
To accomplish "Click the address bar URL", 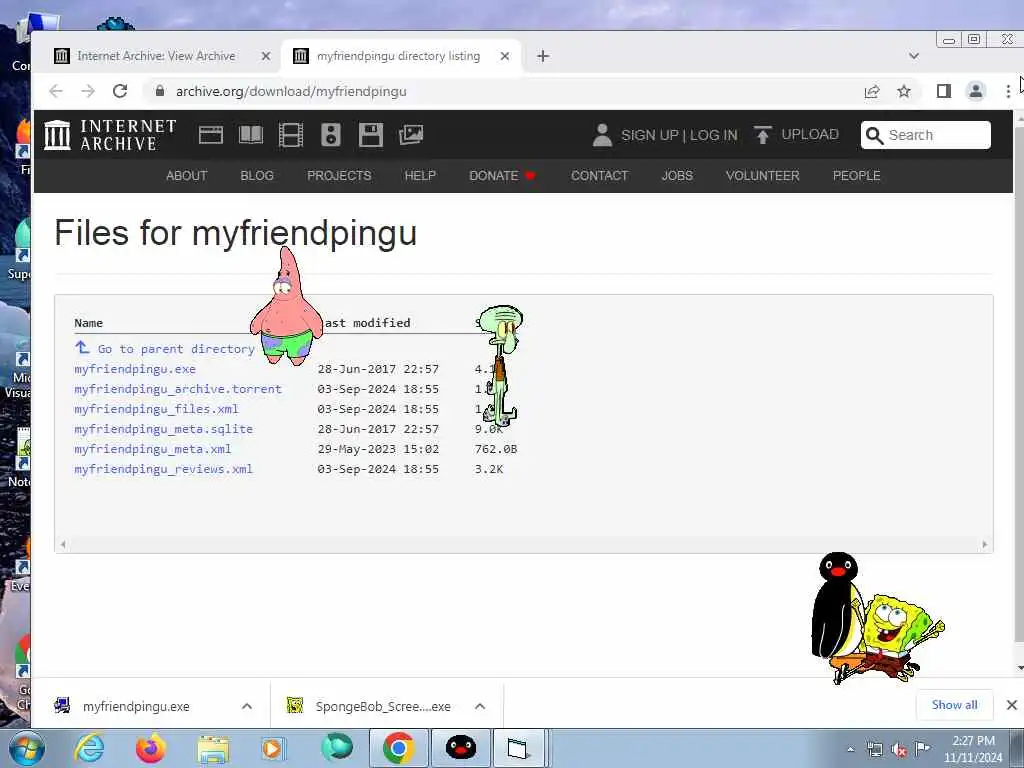I will [291, 91].
